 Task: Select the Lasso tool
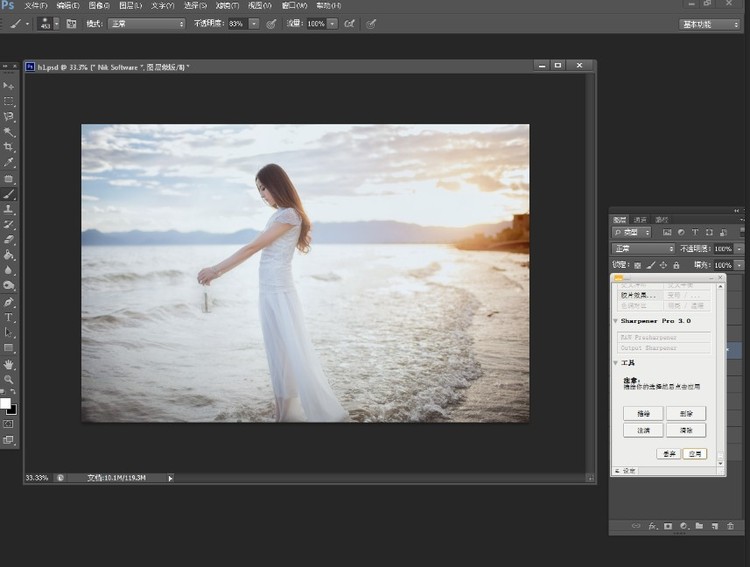coord(9,116)
